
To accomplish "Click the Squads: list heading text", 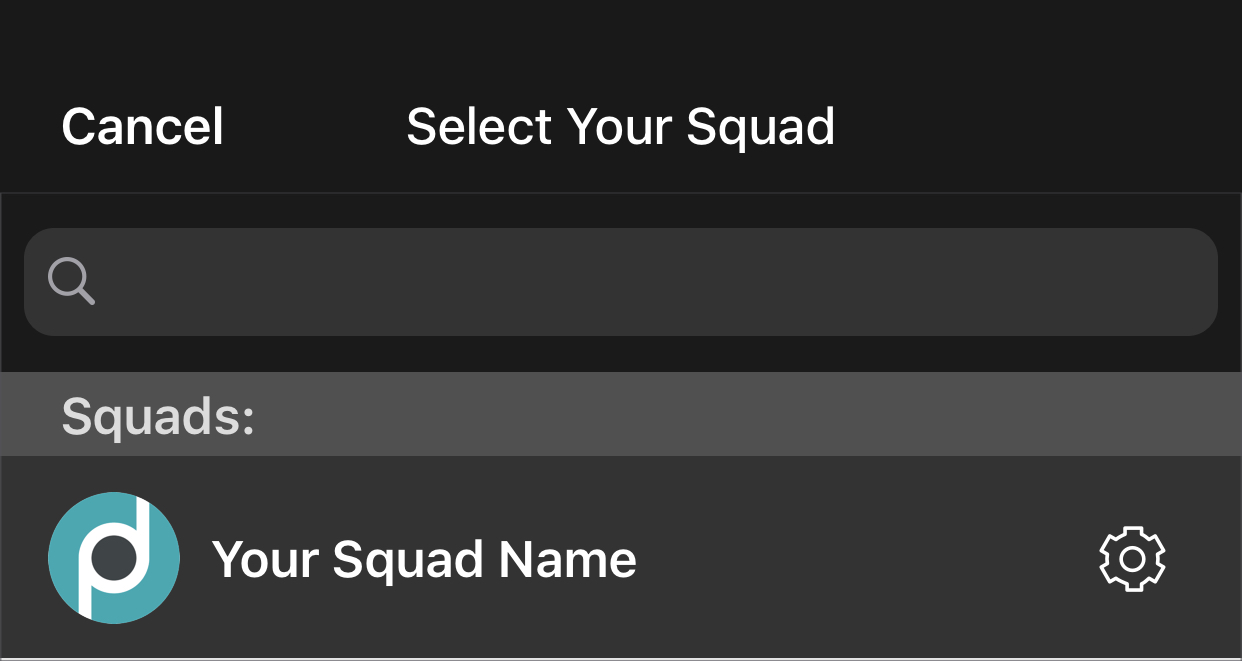I will click(x=158, y=416).
